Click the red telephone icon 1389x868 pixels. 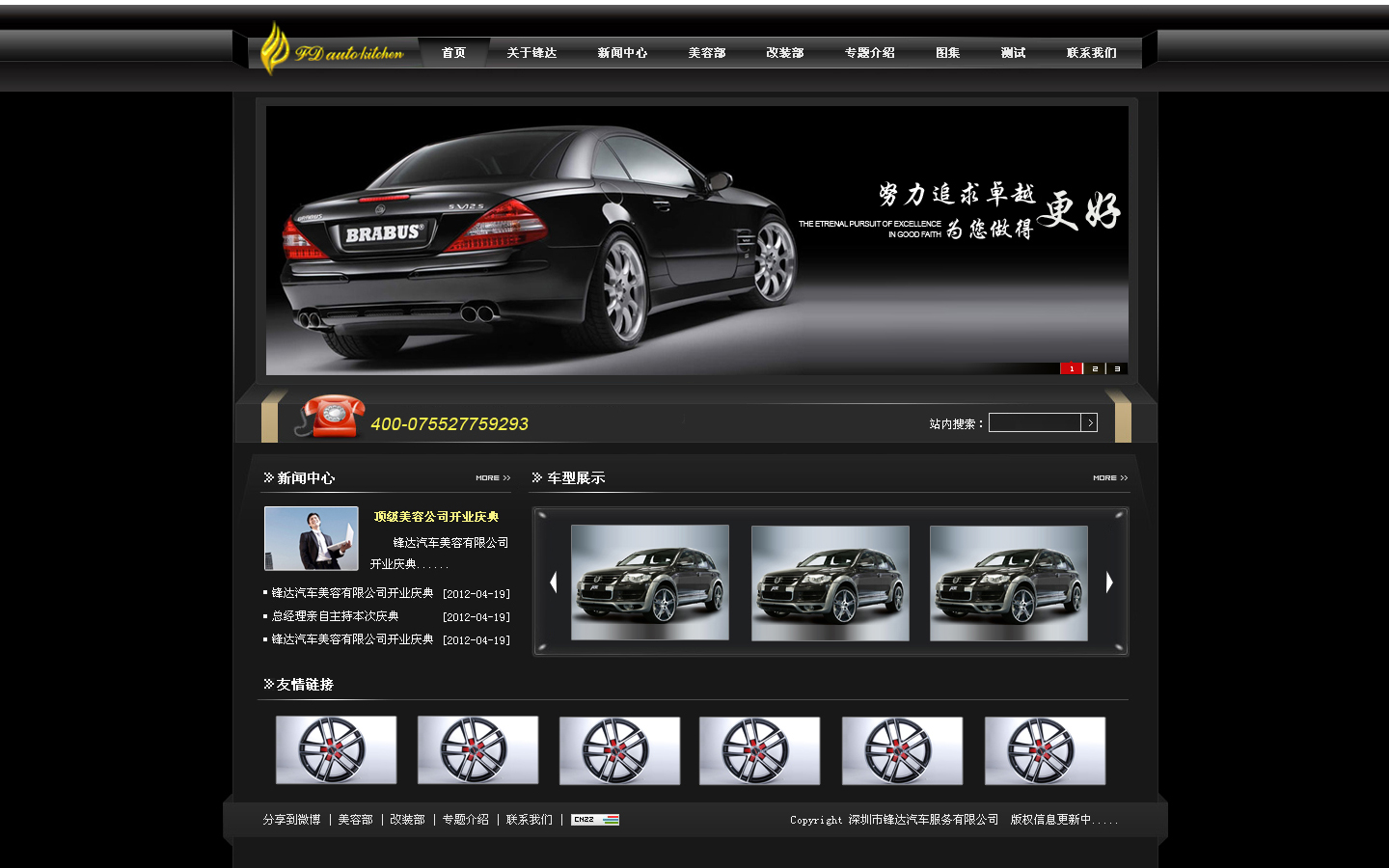click(x=330, y=417)
